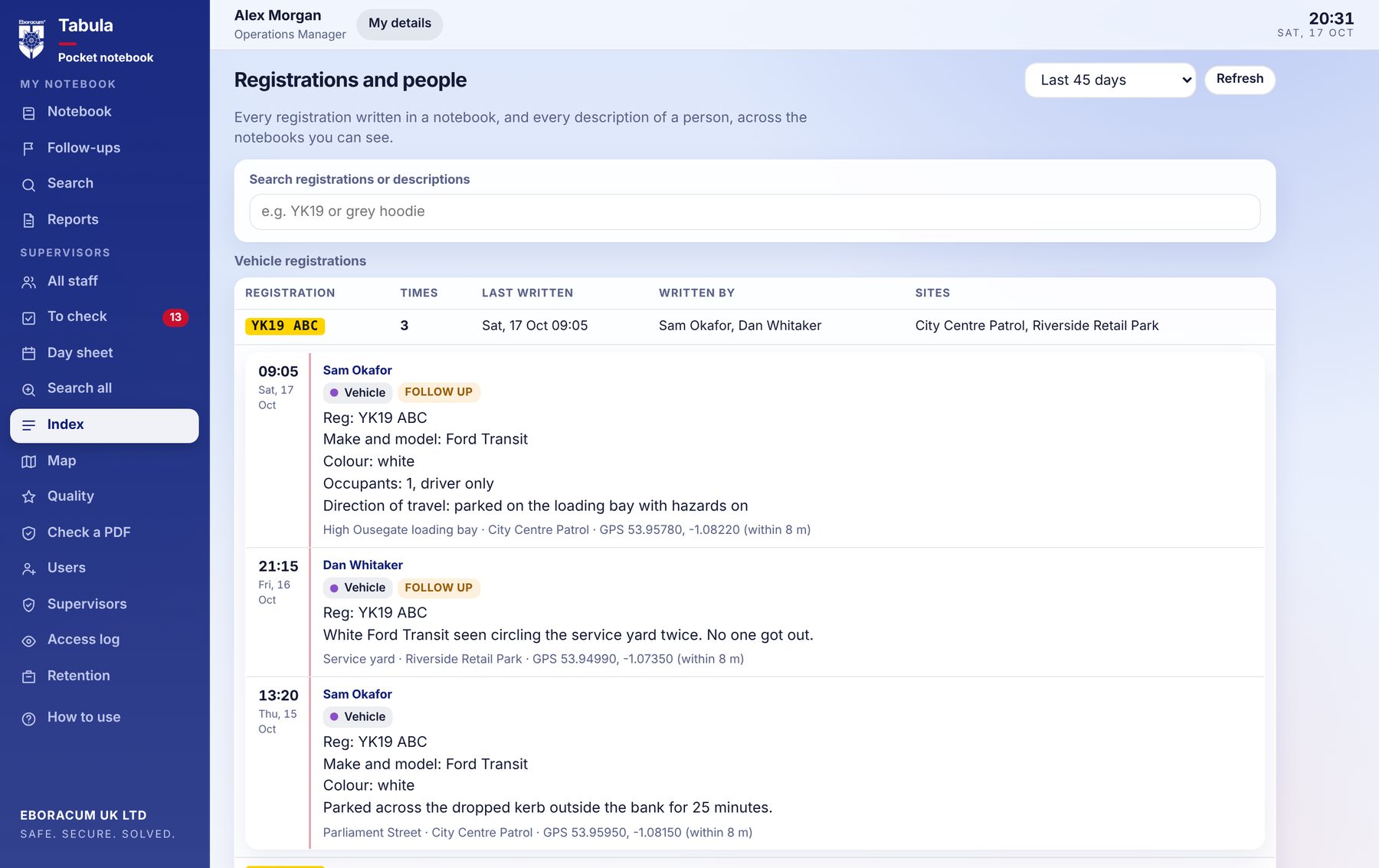1379x868 pixels.
Task: Click the Refresh button
Action: pos(1240,80)
